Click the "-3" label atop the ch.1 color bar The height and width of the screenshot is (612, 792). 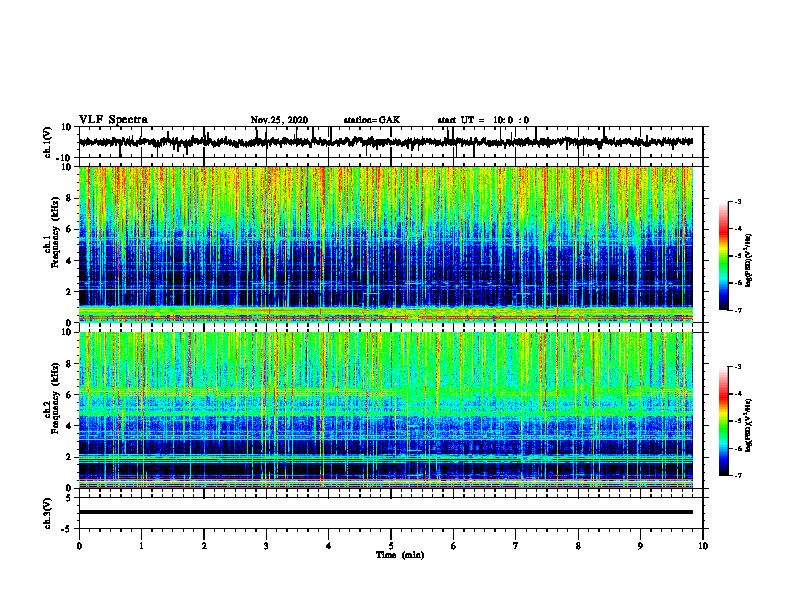(x=737, y=201)
